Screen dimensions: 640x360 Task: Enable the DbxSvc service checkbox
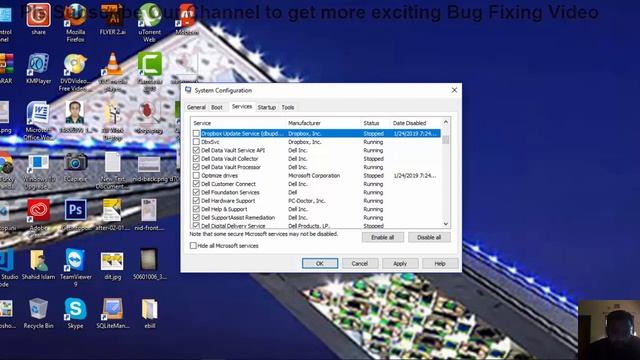point(196,142)
